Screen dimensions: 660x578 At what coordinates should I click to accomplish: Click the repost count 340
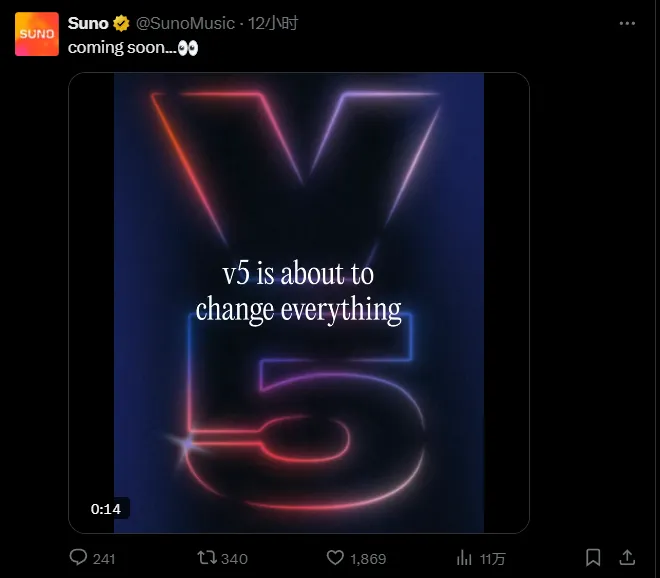click(234, 558)
